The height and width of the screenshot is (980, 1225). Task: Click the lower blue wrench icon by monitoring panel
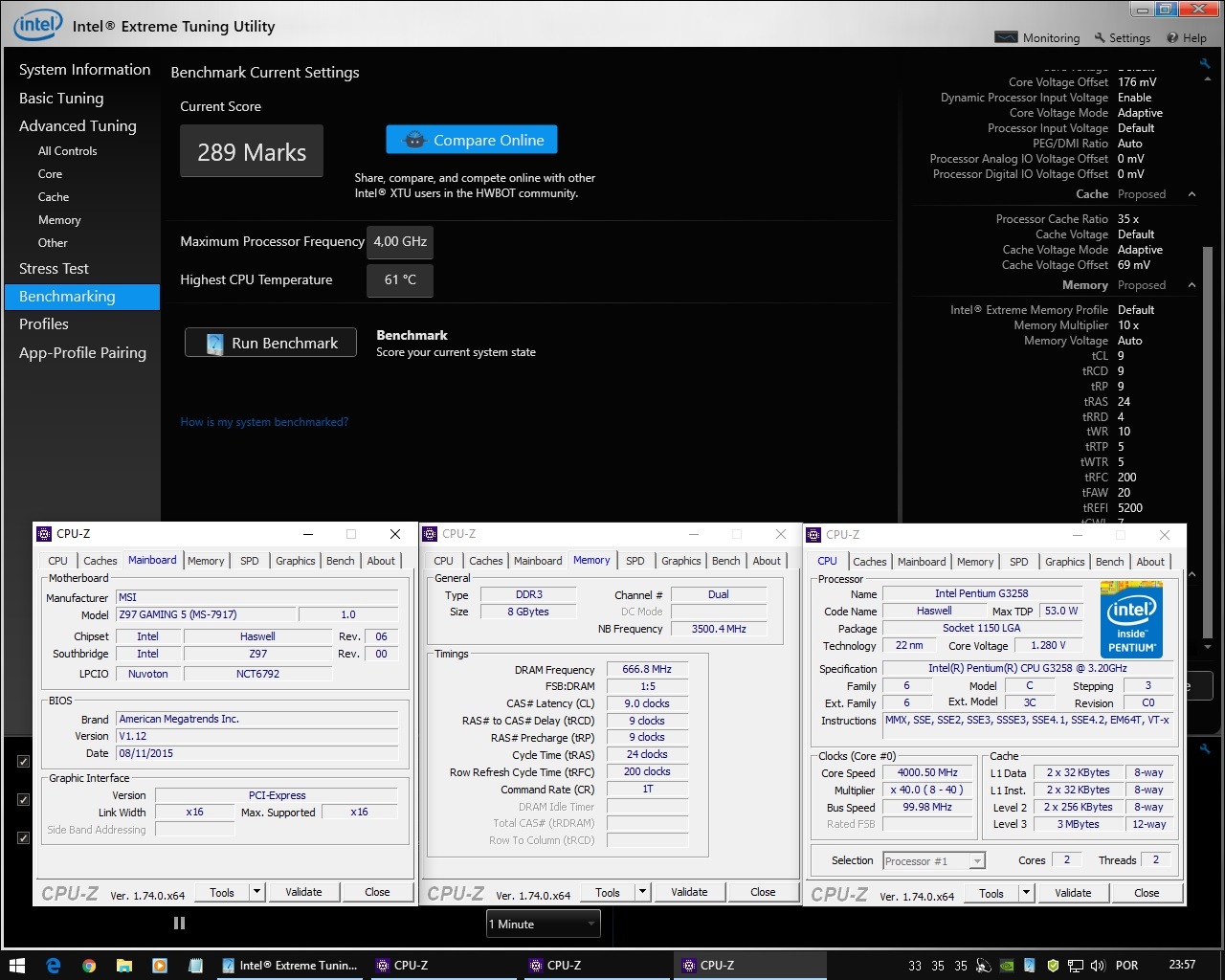[x=1205, y=749]
